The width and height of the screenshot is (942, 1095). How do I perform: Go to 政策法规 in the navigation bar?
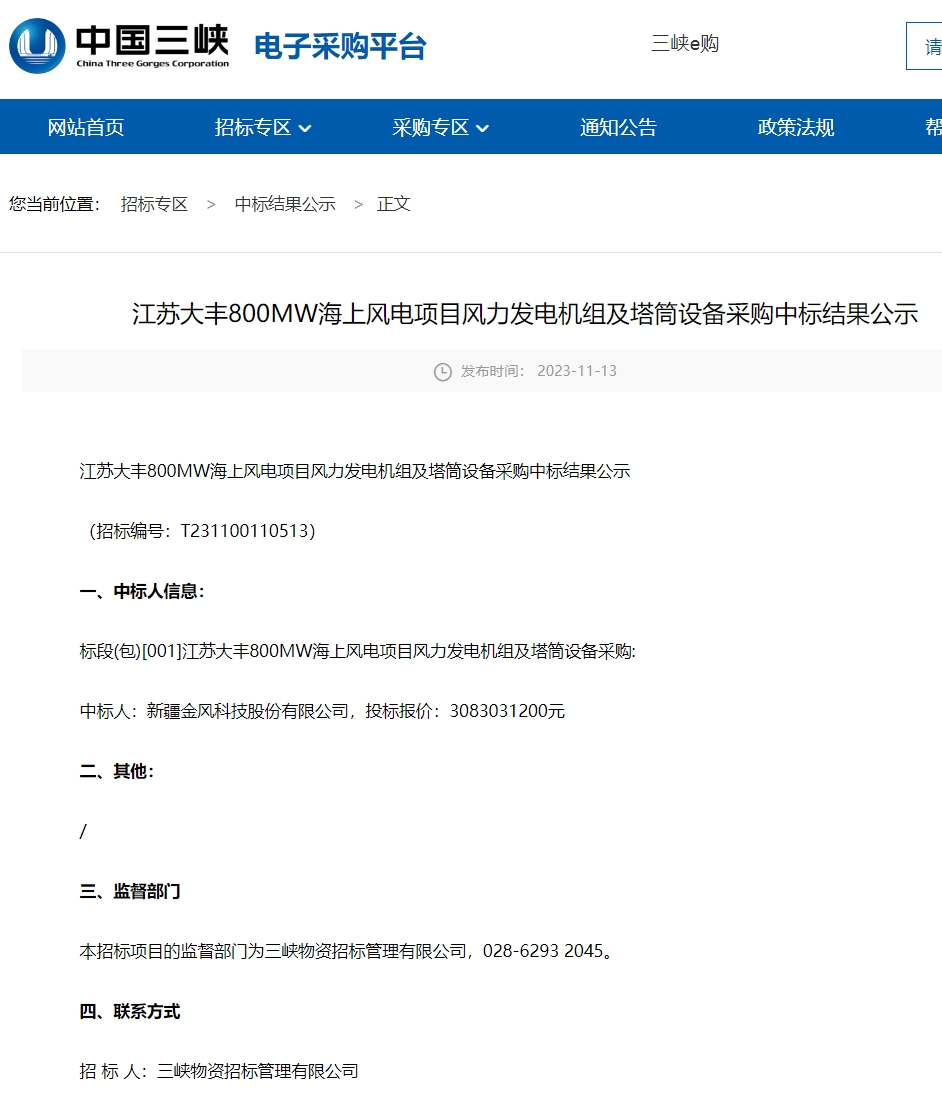pyautogui.click(x=796, y=127)
